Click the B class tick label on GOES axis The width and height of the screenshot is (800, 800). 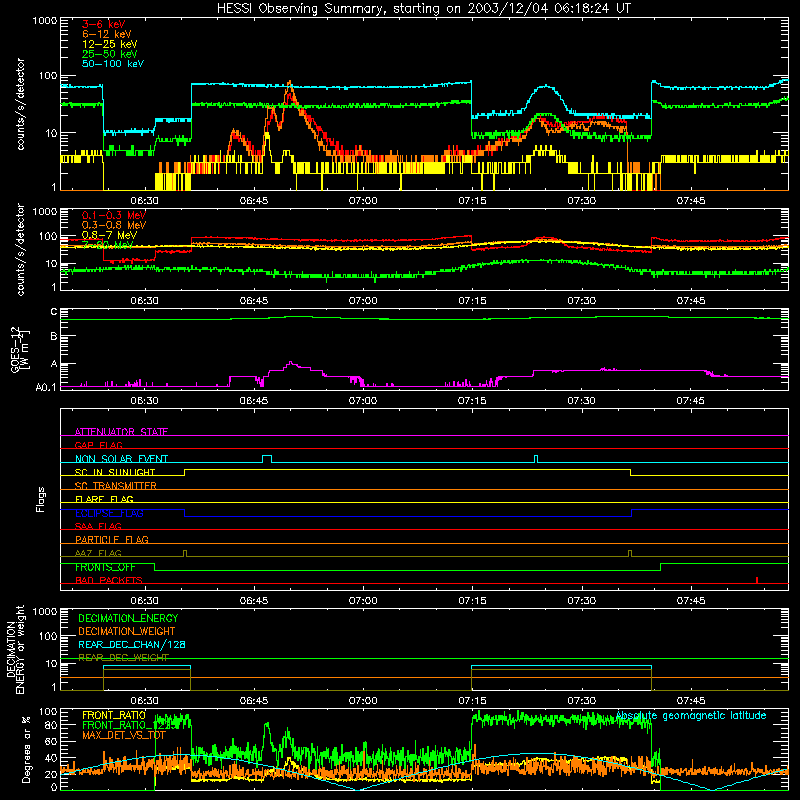tap(54, 336)
